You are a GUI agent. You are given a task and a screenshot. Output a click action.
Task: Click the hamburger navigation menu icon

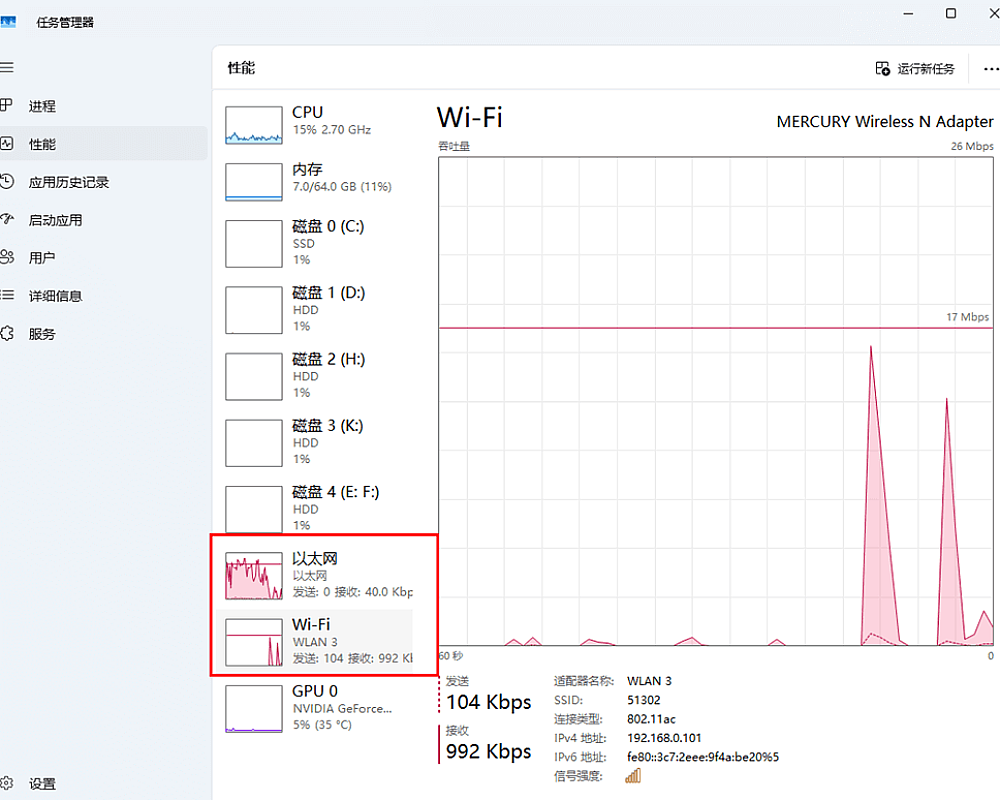click(x=7, y=67)
